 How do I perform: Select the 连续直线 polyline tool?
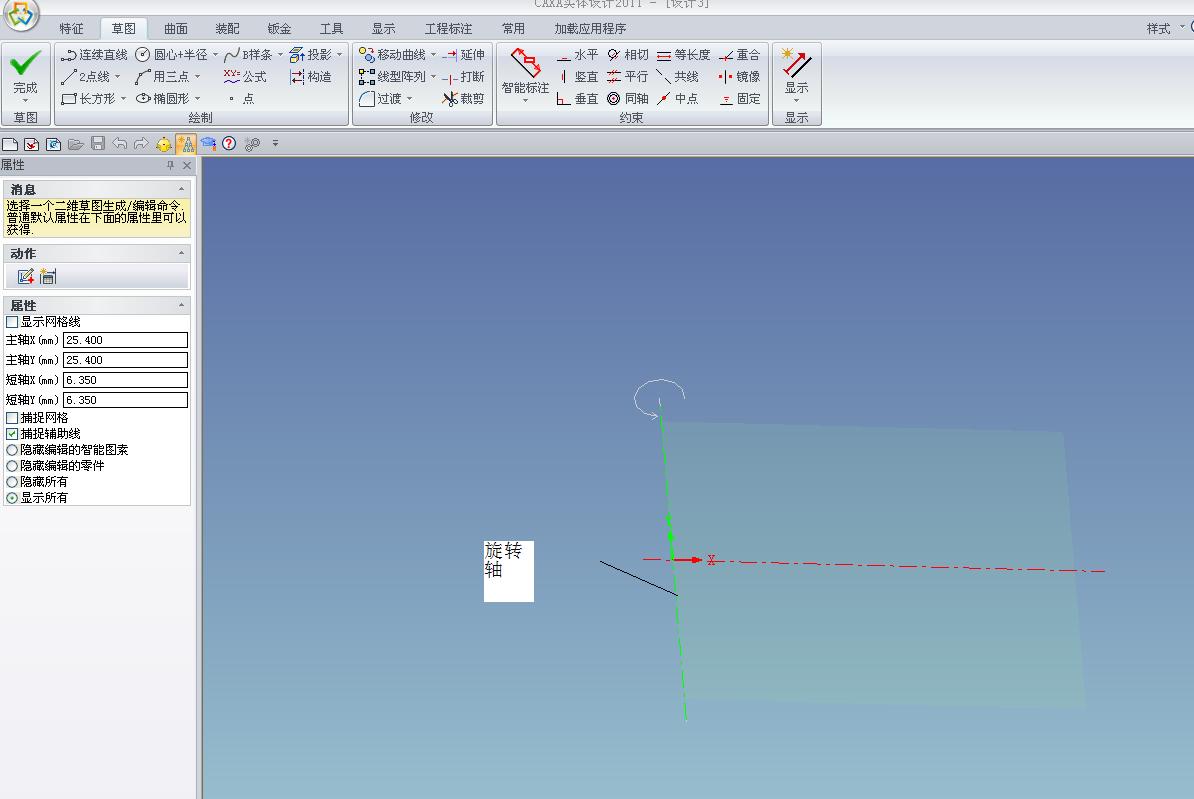tap(94, 55)
